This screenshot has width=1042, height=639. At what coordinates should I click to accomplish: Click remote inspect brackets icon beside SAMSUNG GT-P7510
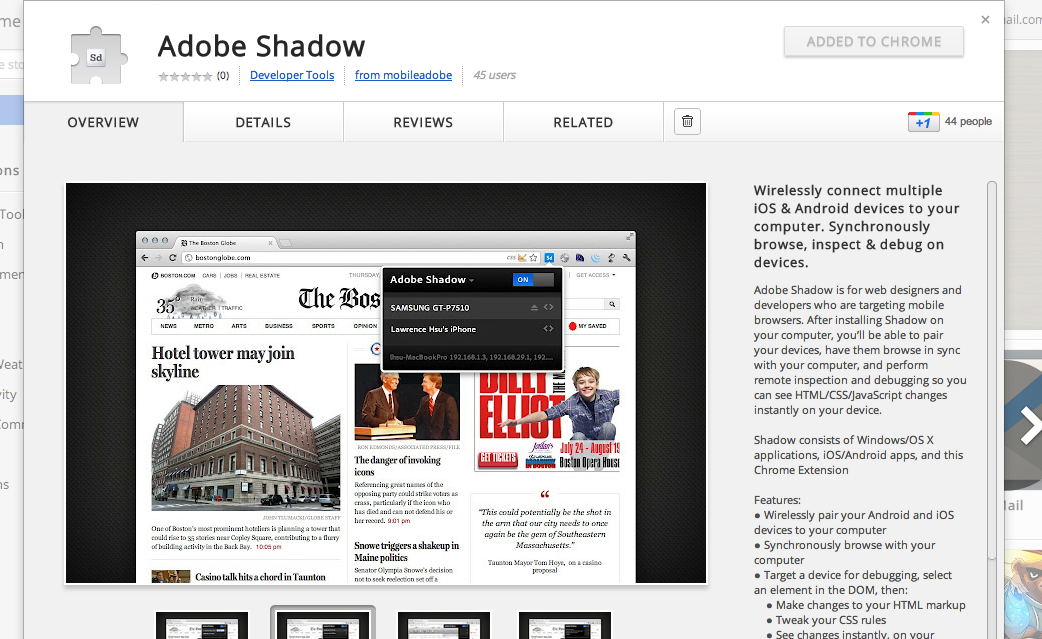548,308
